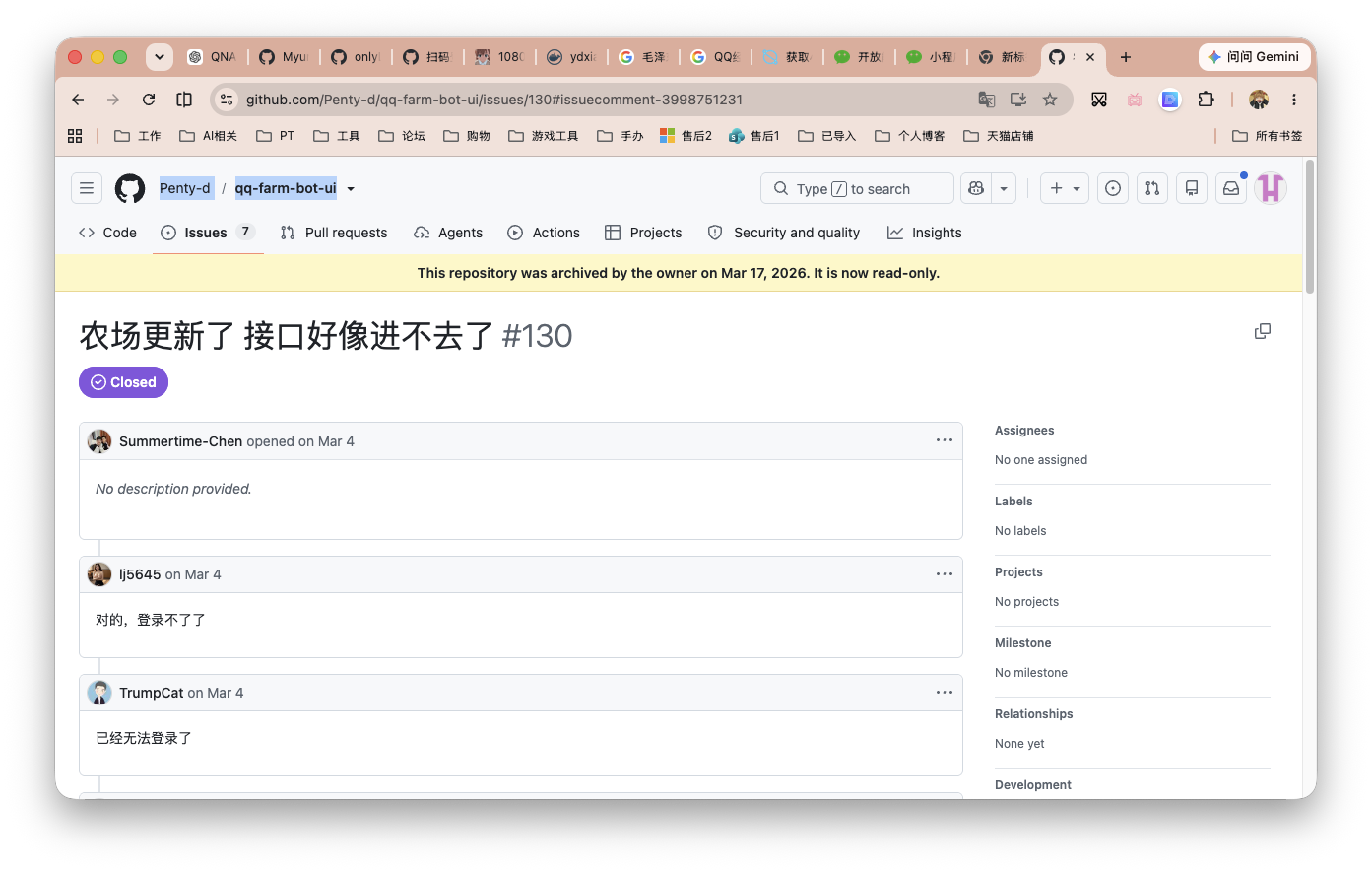Viewport: 1372px width, 872px height.
Task: Open the 游戏工具 bookmarks folder
Action: point(544,136)
